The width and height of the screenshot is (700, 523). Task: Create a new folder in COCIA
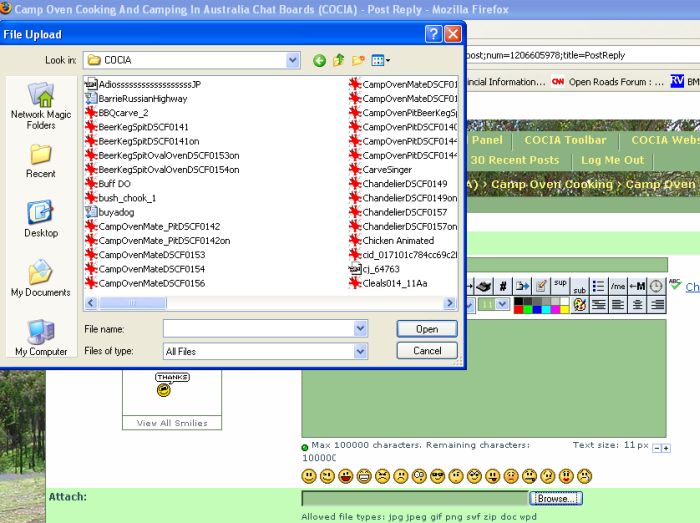coord(358,61)
